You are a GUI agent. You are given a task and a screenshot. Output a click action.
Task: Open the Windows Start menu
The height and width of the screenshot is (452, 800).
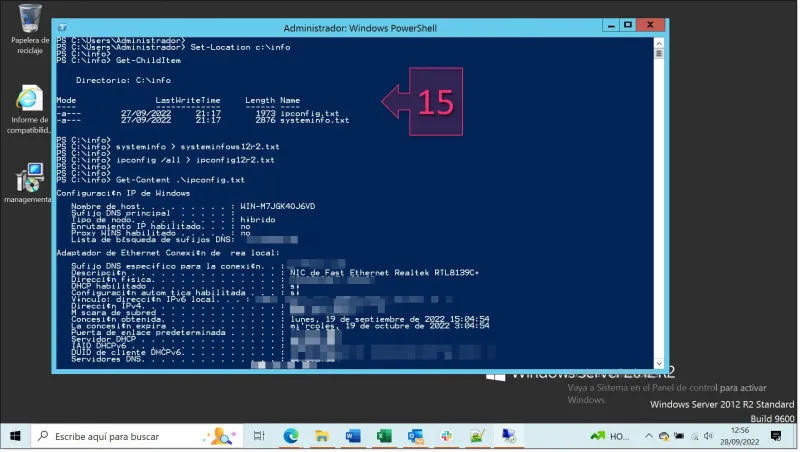pos(16,436)
